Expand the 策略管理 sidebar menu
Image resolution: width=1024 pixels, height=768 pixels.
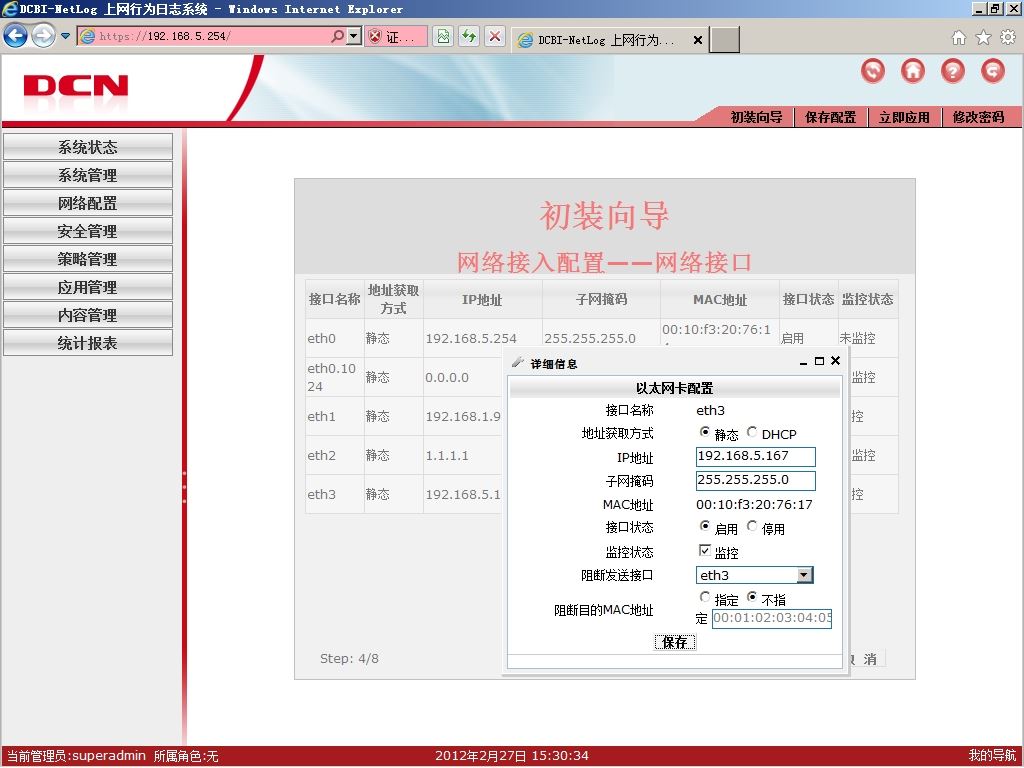click(88, 259)
